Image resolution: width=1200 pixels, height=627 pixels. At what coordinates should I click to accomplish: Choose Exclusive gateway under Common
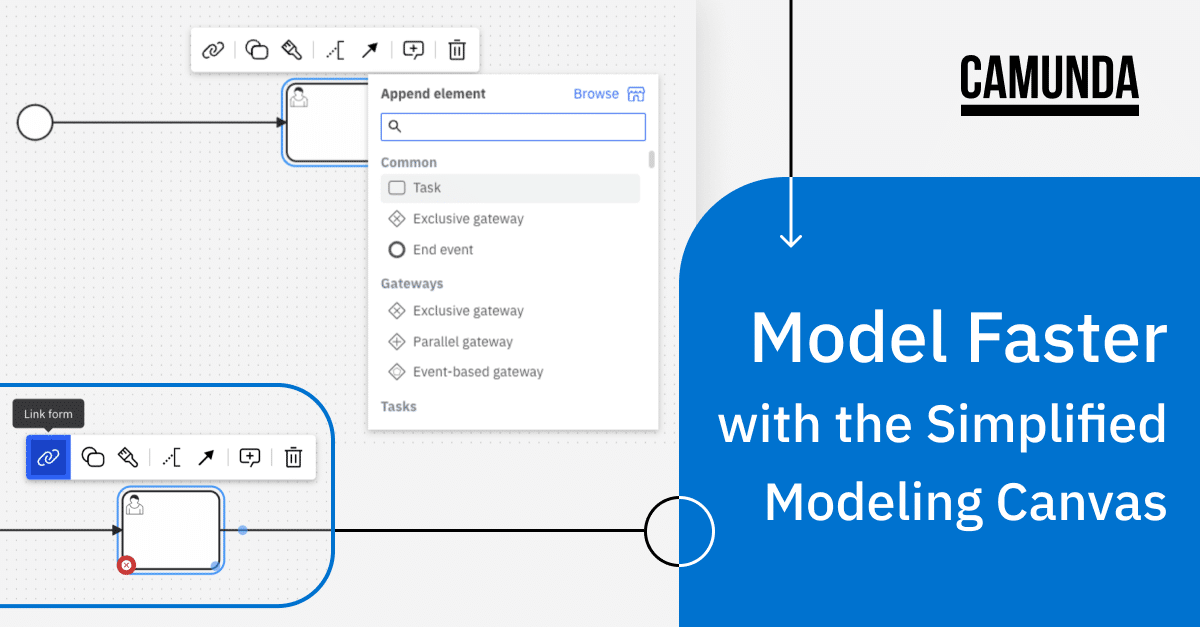(510, 219)
